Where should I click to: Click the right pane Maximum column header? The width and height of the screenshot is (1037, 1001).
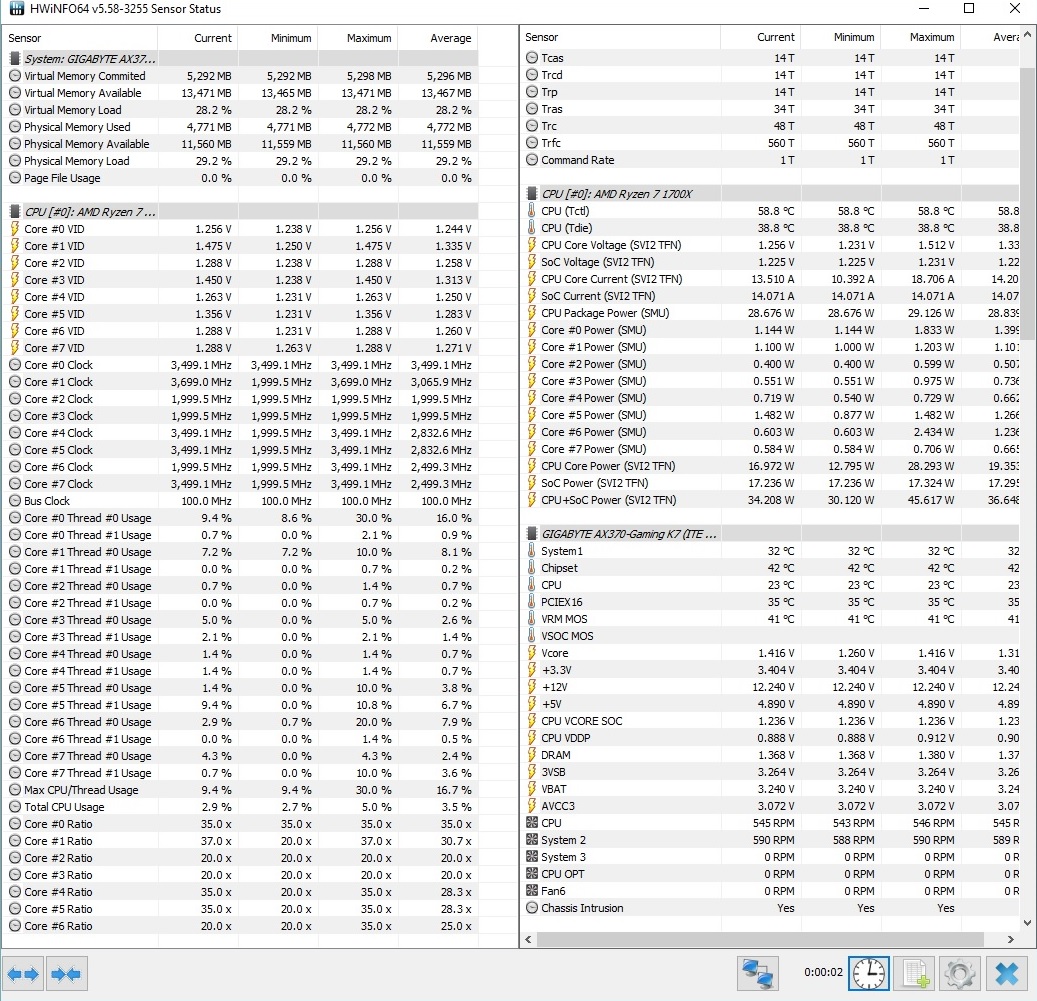point(920,37)
